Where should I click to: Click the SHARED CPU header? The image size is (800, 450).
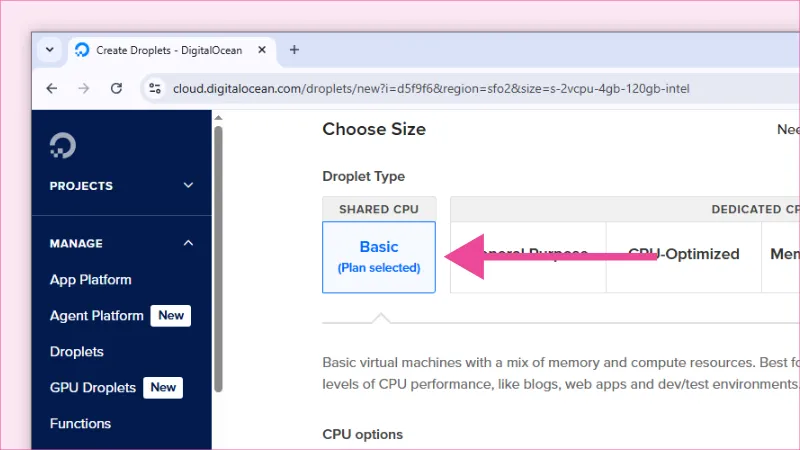[x=379, y=209]
